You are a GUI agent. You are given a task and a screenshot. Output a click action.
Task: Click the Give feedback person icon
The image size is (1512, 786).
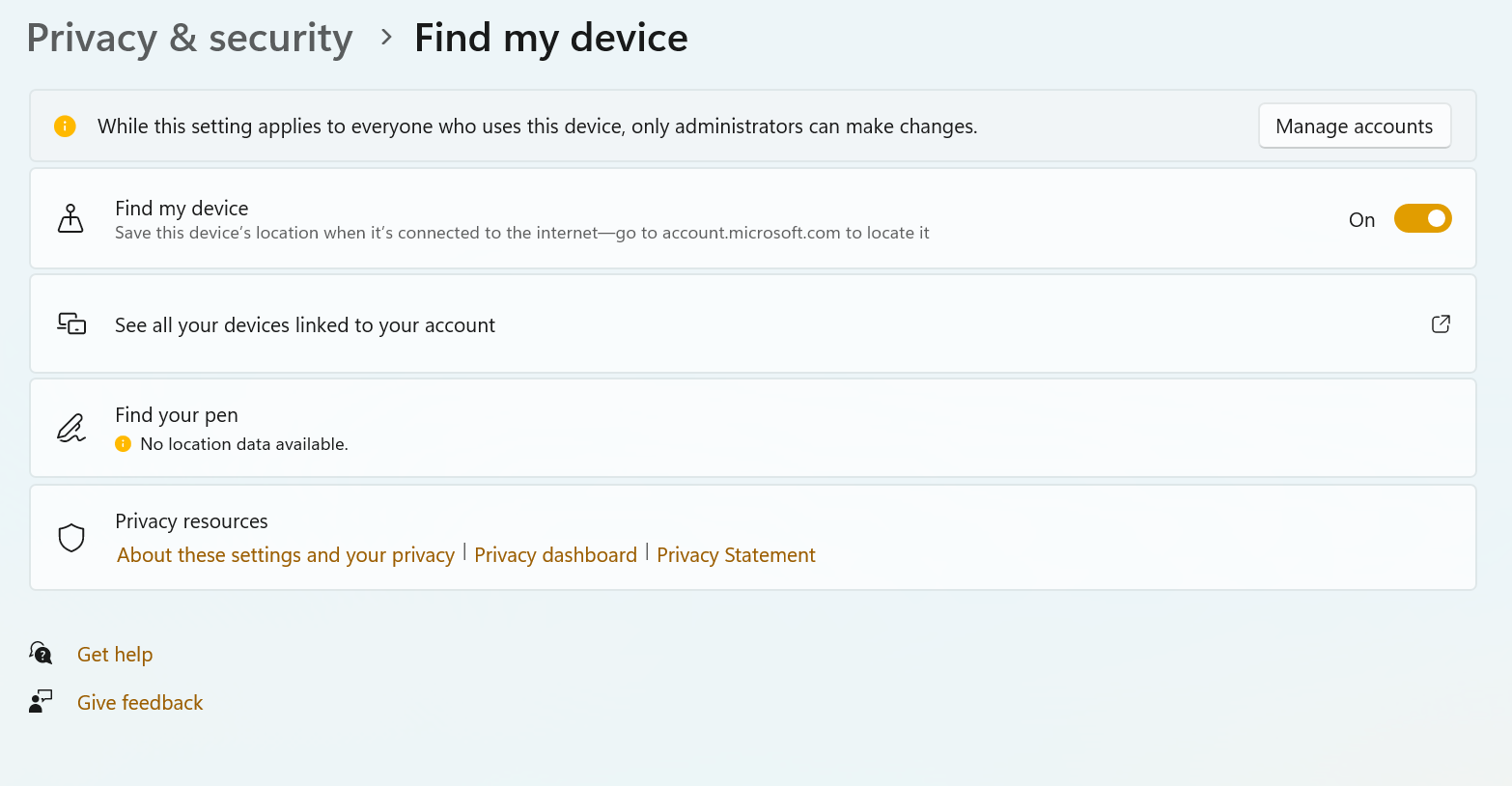click(40, 701)
